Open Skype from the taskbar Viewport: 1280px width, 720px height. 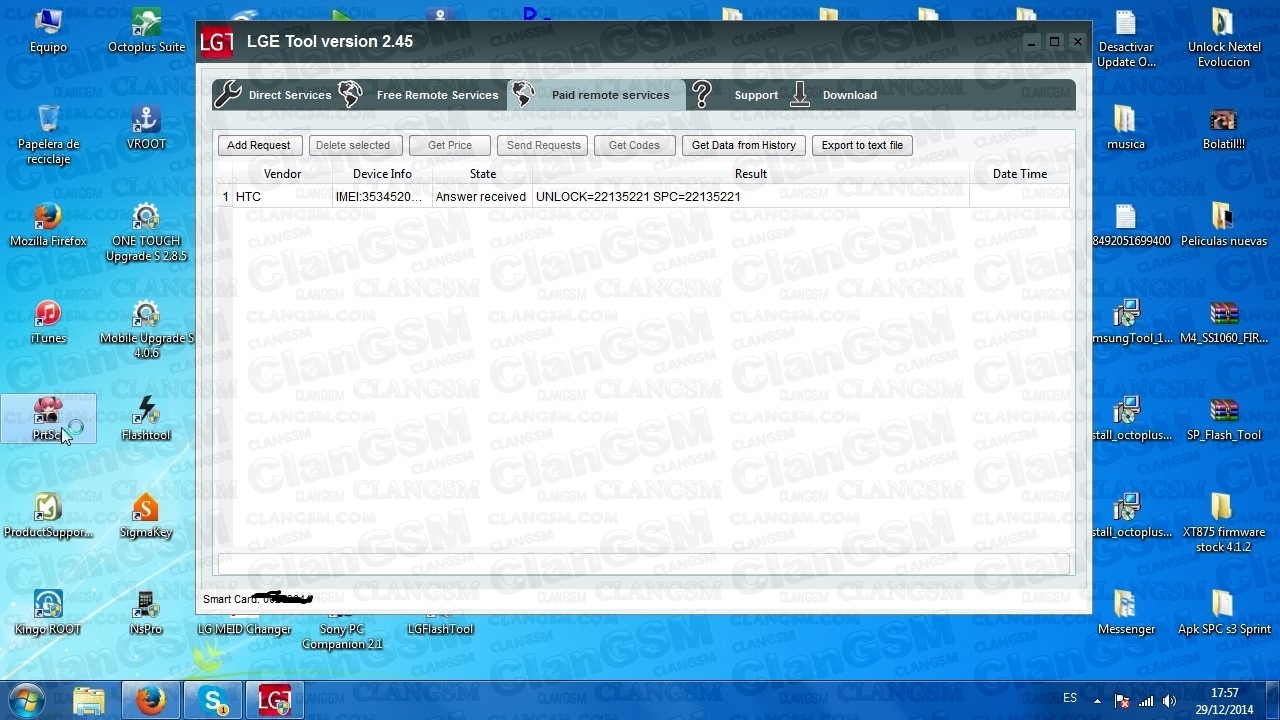tap(215, 700)
